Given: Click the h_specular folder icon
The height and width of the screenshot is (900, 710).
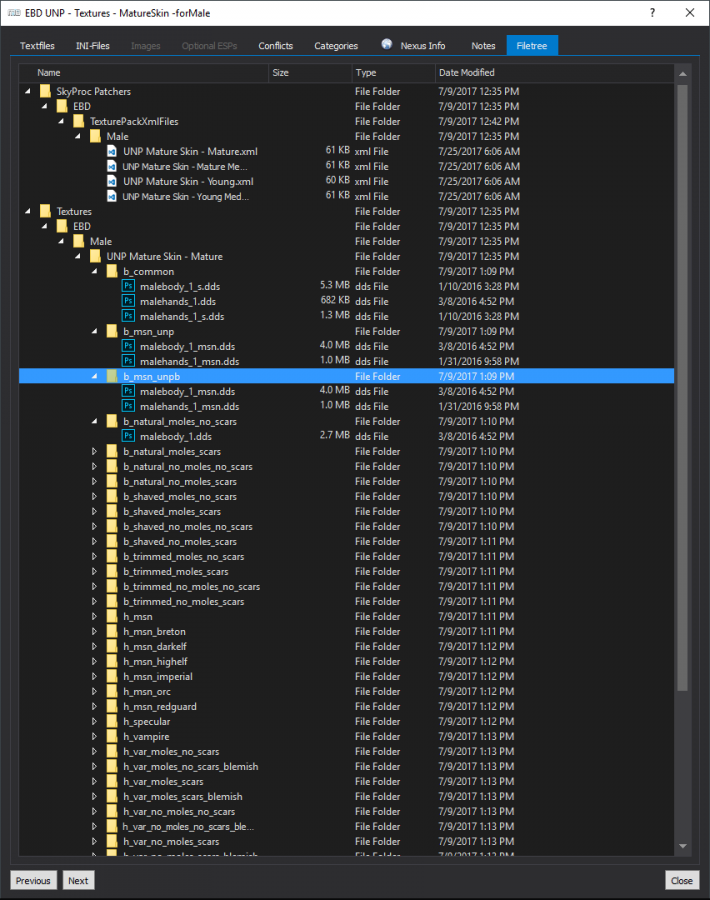Looking at the screenshot, I should [112, 721].
